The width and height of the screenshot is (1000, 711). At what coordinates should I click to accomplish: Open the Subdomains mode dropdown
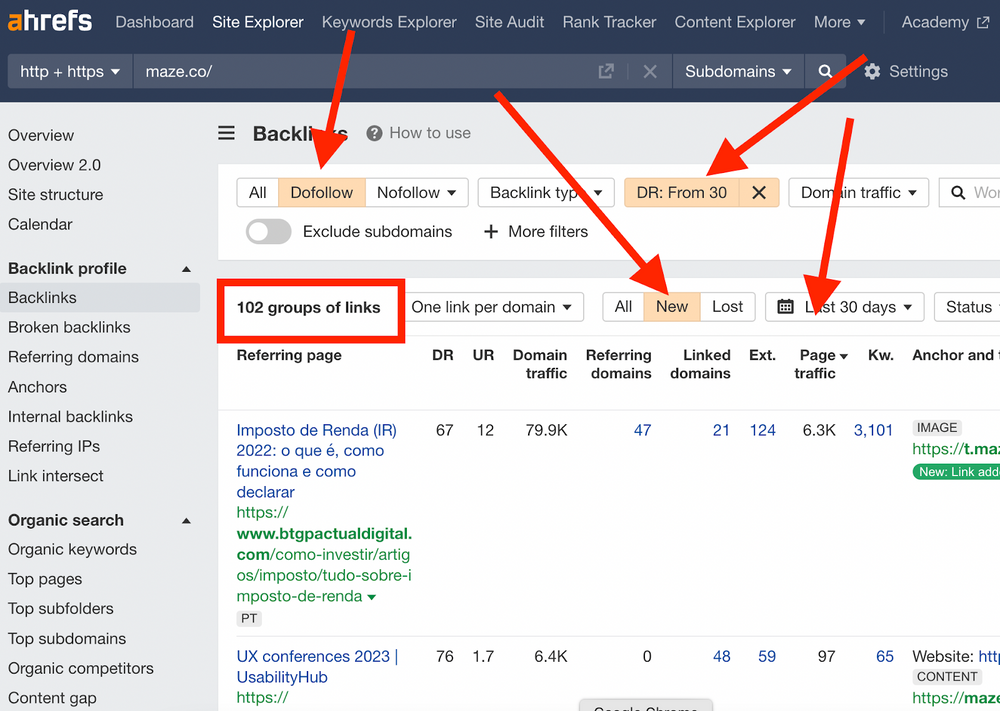click(x=738, y=71)
